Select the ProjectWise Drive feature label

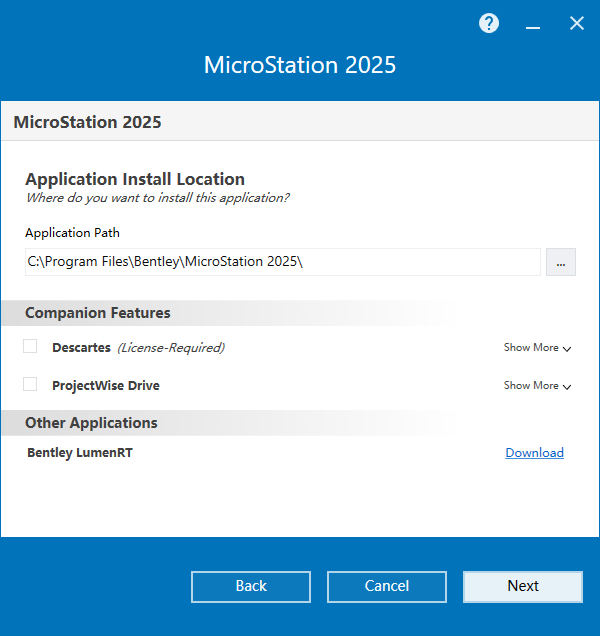pos(105,386)
